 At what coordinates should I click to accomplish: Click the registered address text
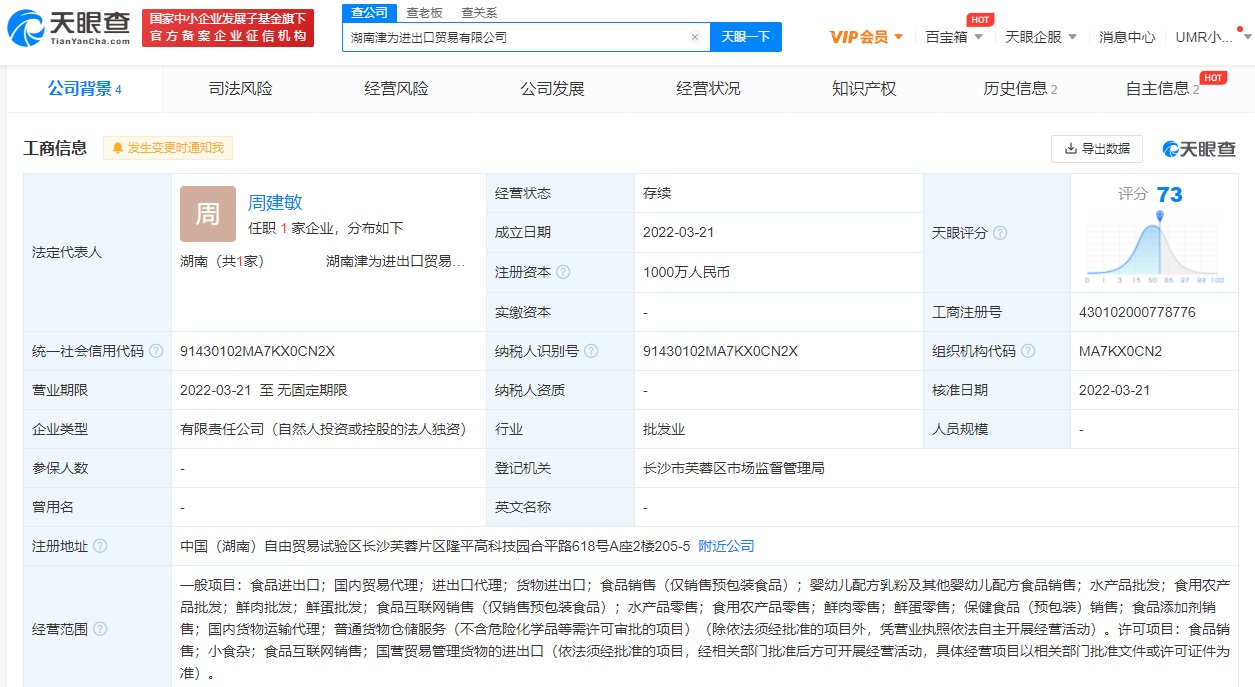point(435,546)
